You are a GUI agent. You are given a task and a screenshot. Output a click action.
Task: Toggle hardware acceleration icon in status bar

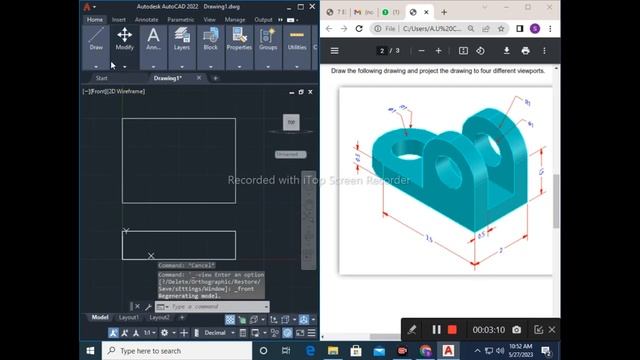click(x=287, y=333)
